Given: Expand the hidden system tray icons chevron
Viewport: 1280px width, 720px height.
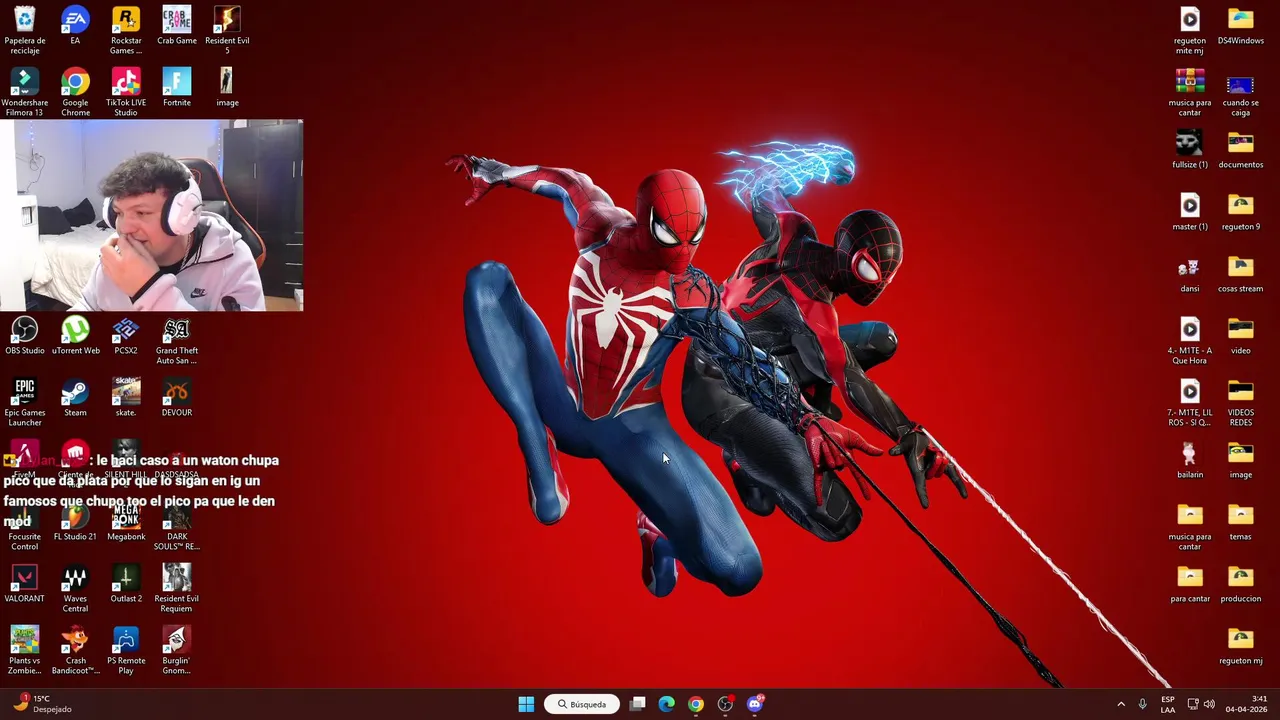Looking at the screenshot, I should pos(1121,704).
